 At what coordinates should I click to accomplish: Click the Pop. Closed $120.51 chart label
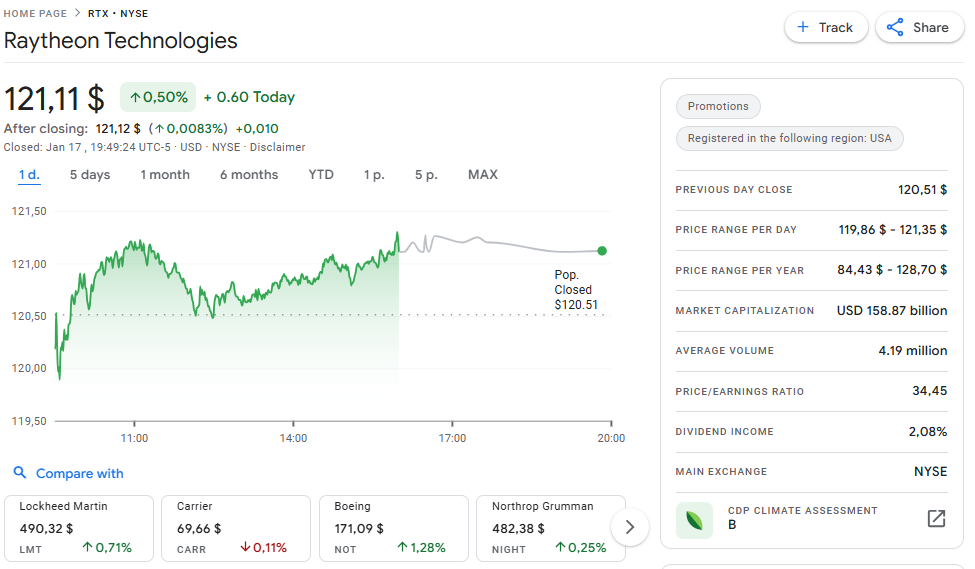click(x=576, y=290)
